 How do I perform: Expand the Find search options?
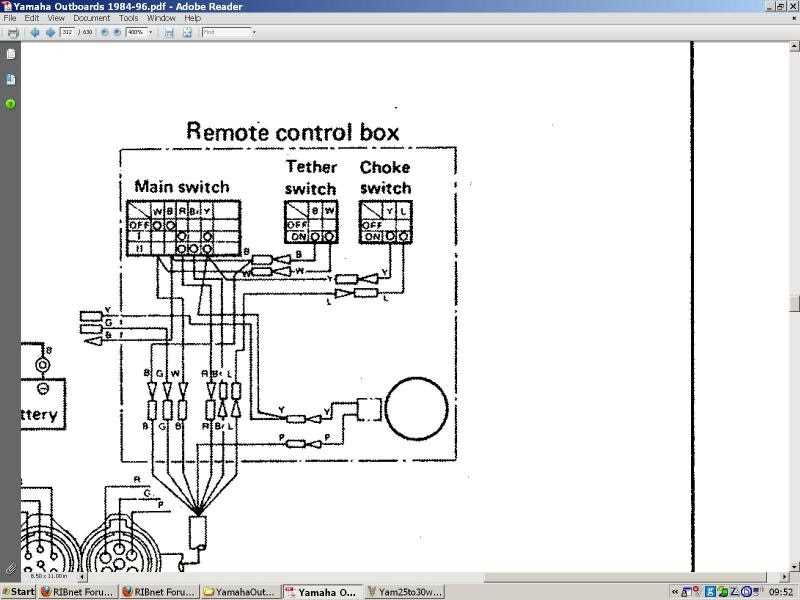click(253, 32)
